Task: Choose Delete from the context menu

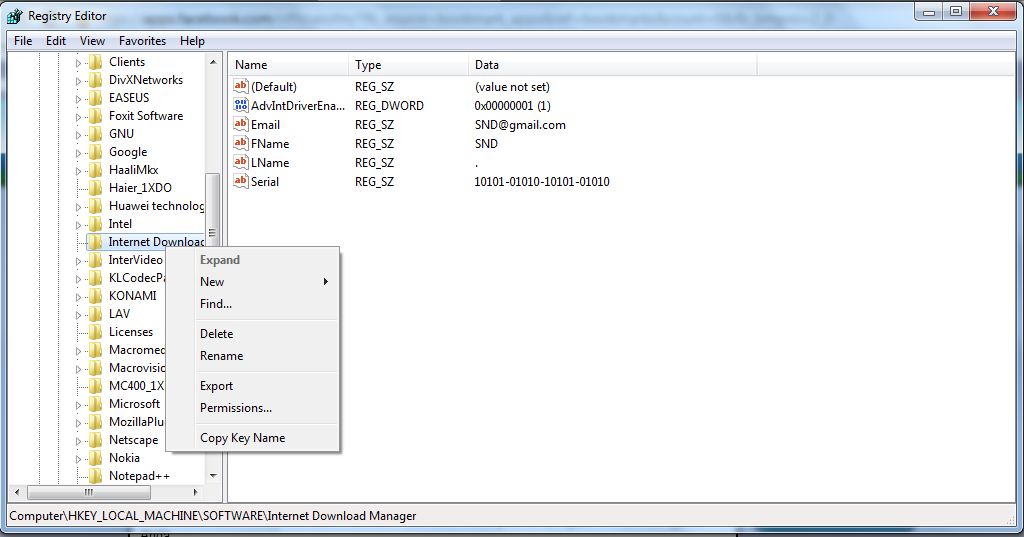Action: tap(266, 334)
